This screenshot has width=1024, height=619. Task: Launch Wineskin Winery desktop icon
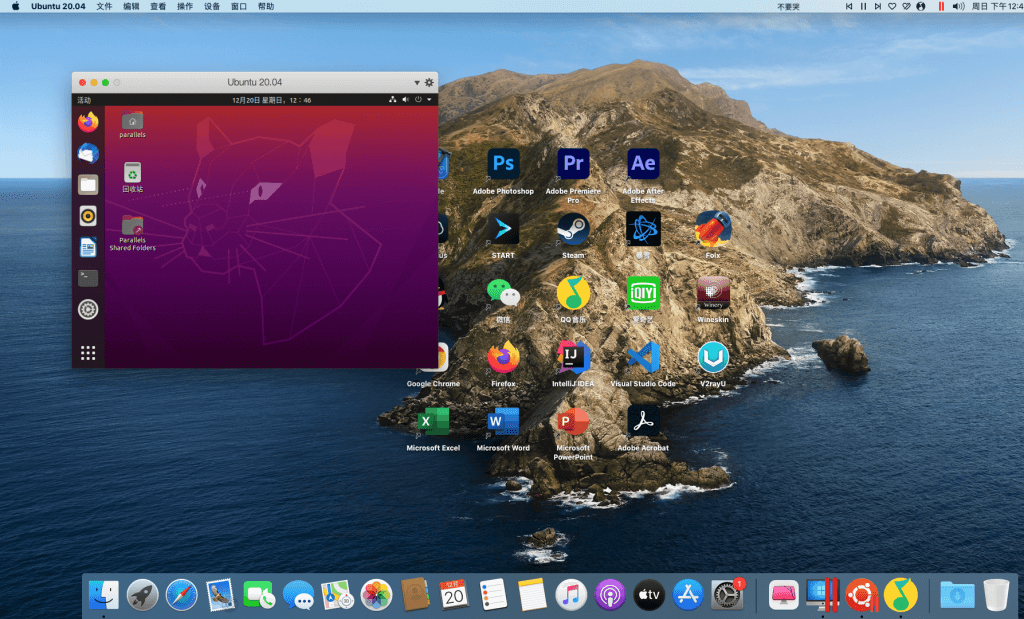[712, 293]
